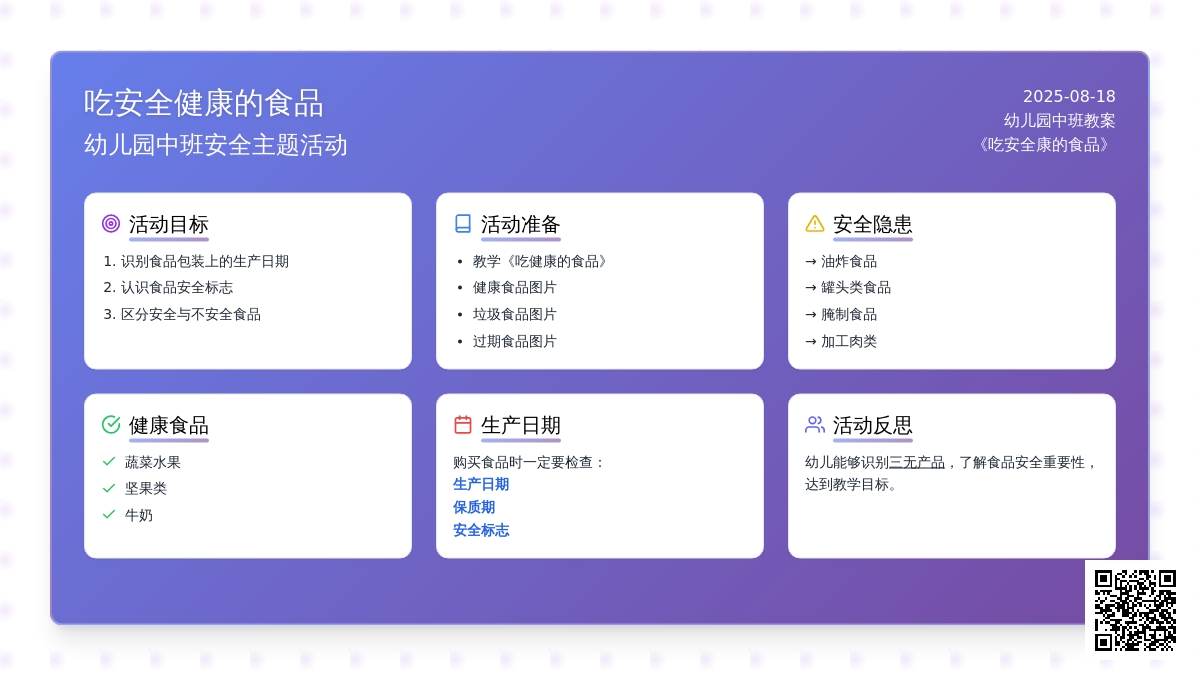Click the → 油炸食品 item
The height and width of the screenshot is (675, 1200).
[841, 261]
